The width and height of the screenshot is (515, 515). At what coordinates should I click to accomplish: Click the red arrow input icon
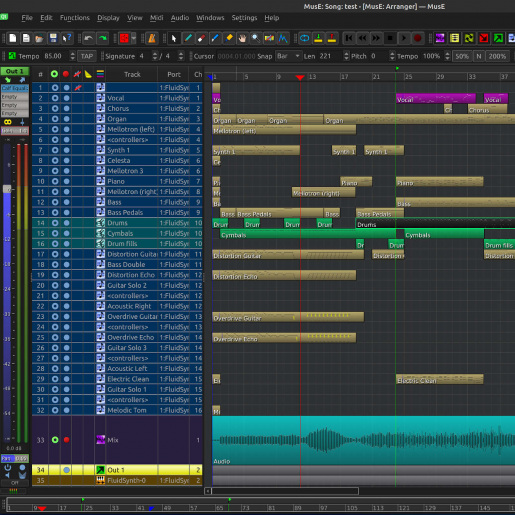tap(484, 38)
